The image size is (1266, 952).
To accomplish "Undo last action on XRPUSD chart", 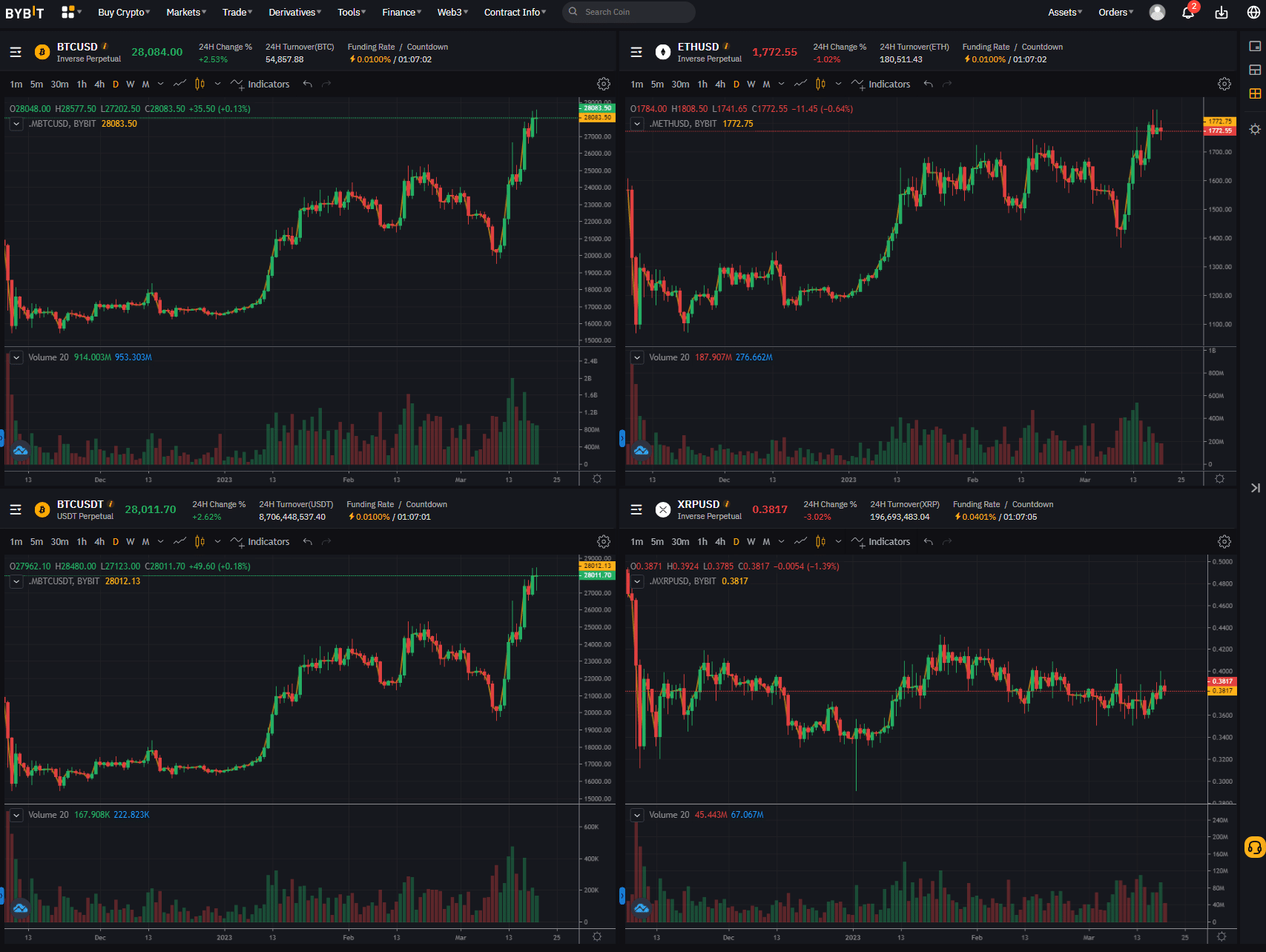I will pyautogui.click(x=928, y=541).
